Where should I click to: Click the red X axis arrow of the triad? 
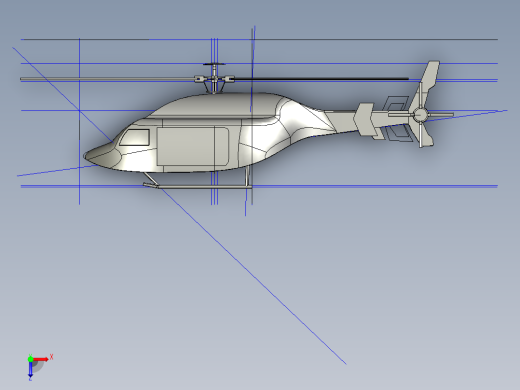(41, 359)
